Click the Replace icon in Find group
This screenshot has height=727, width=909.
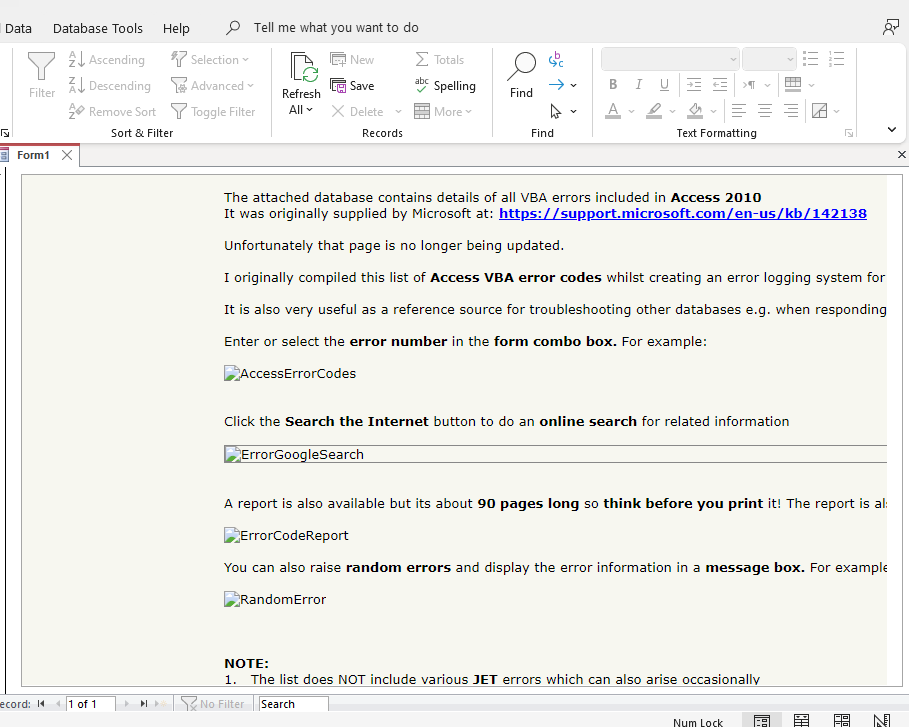tap(556, 60)
